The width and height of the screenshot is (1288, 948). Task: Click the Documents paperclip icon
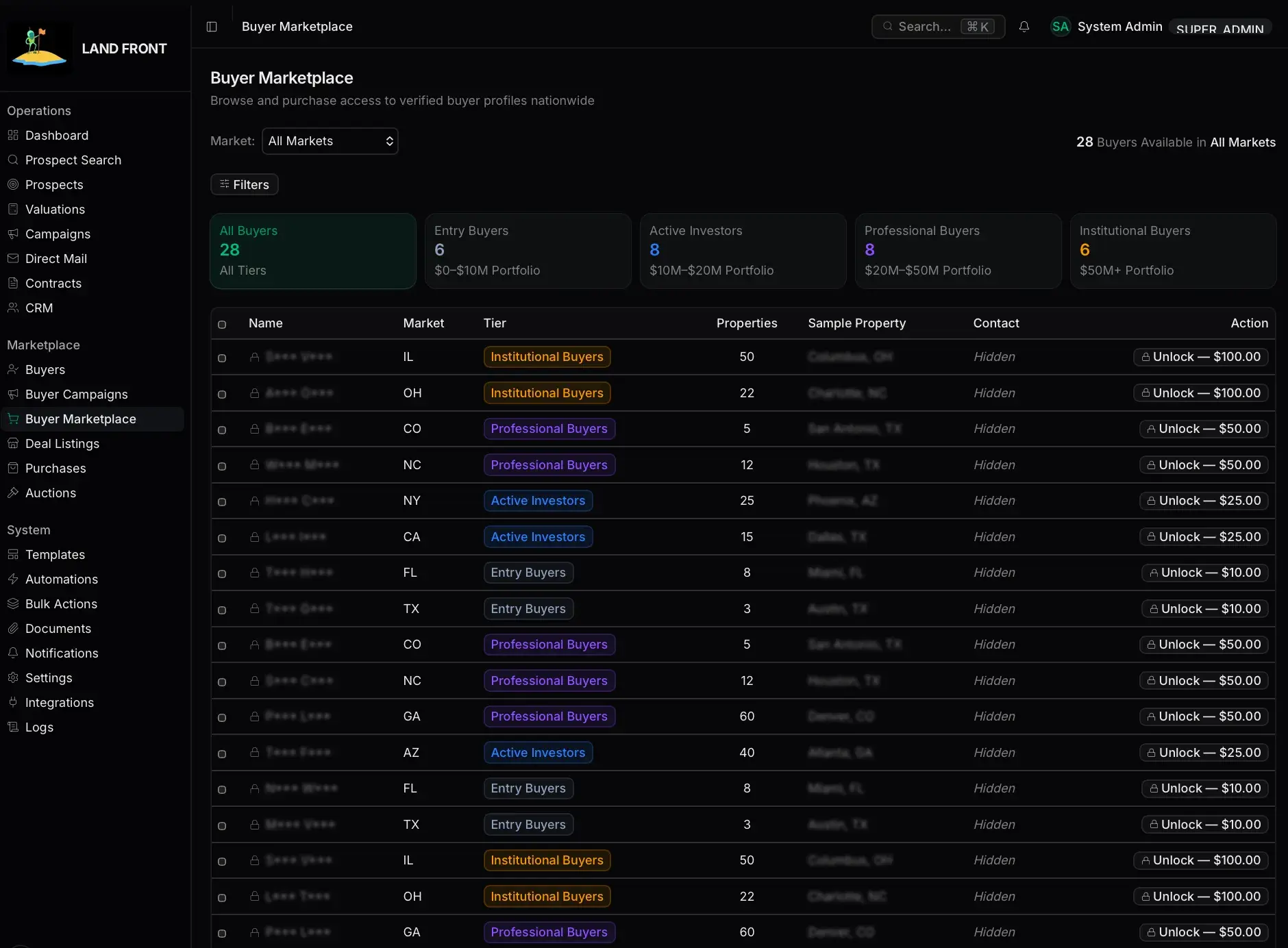(x=13, y=628)
